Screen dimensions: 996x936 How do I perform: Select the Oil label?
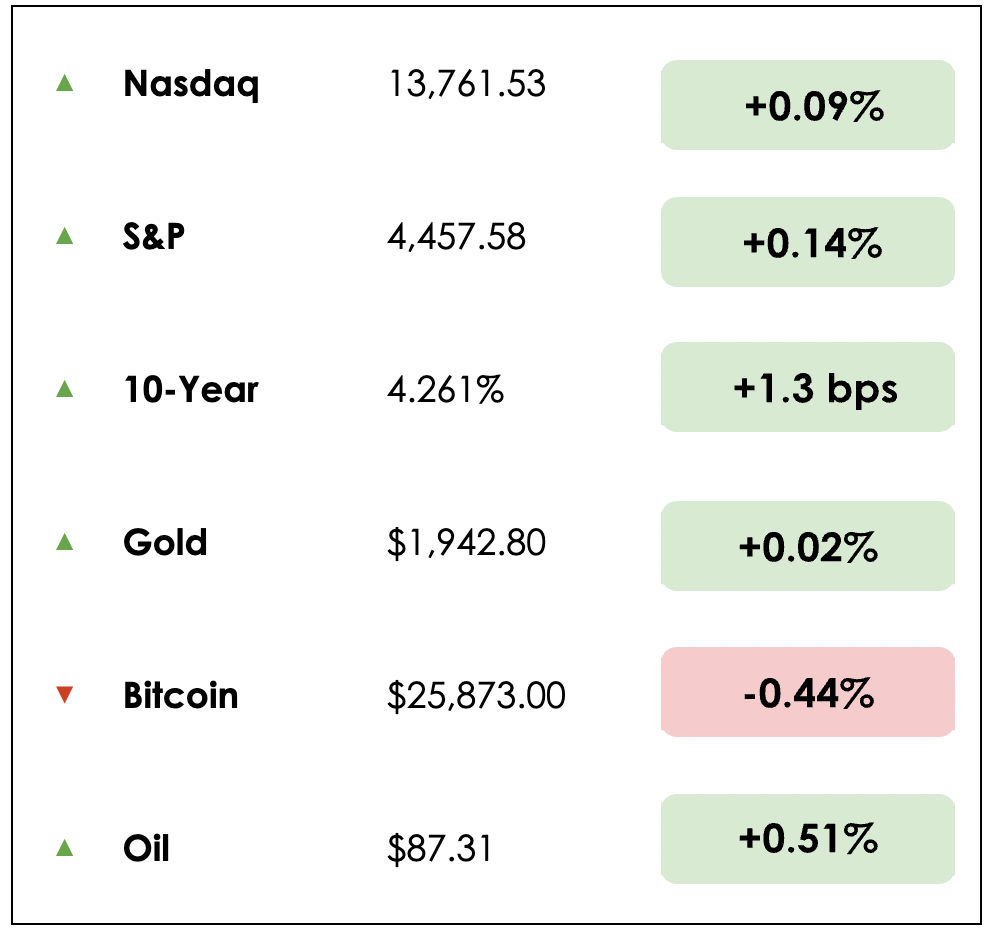(x=146, y=848)
